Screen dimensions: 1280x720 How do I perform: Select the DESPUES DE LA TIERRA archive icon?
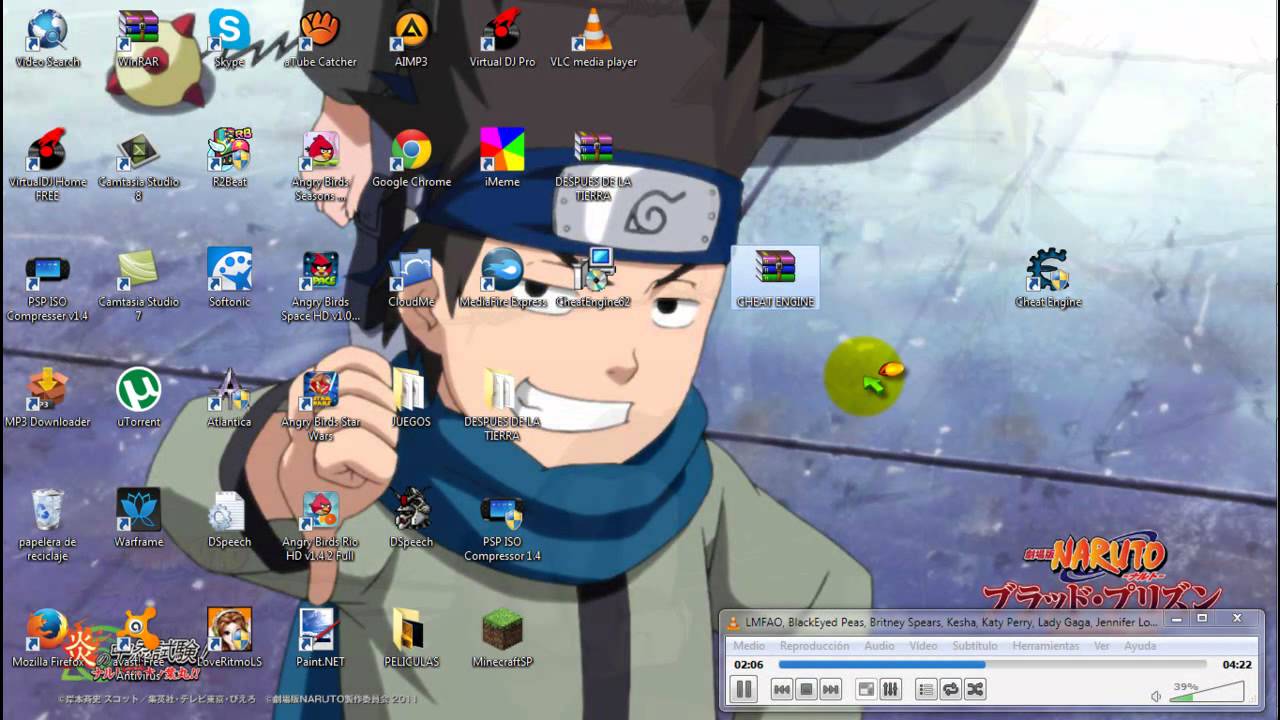(x=593, y=165)
